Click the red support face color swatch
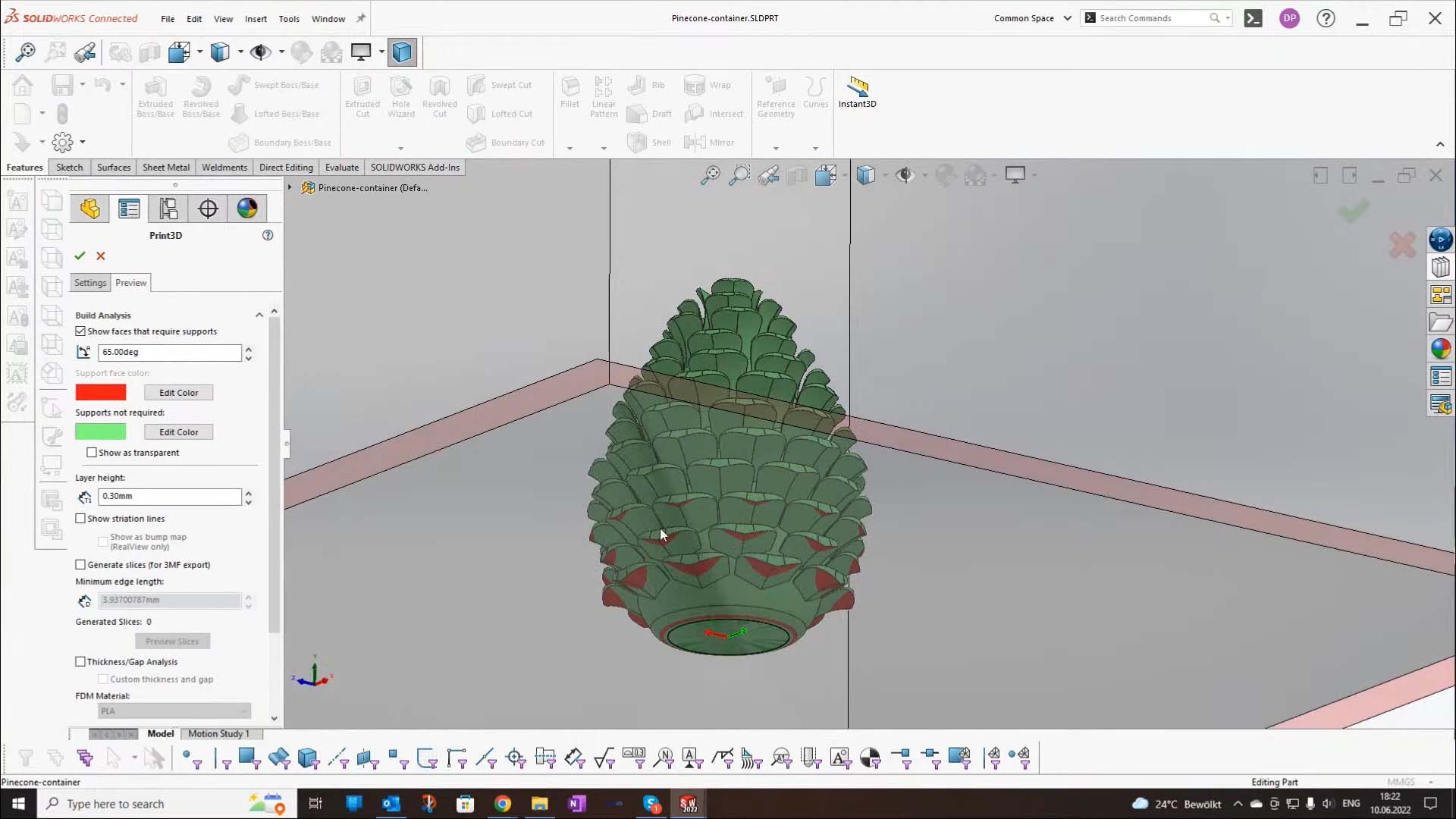 (x=100, y=392)
